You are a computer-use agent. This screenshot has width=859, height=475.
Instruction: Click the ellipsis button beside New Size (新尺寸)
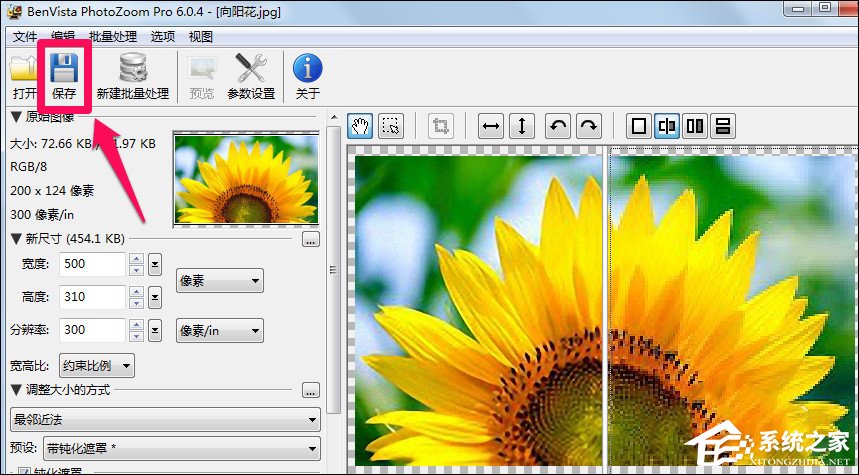pos(310,240)
